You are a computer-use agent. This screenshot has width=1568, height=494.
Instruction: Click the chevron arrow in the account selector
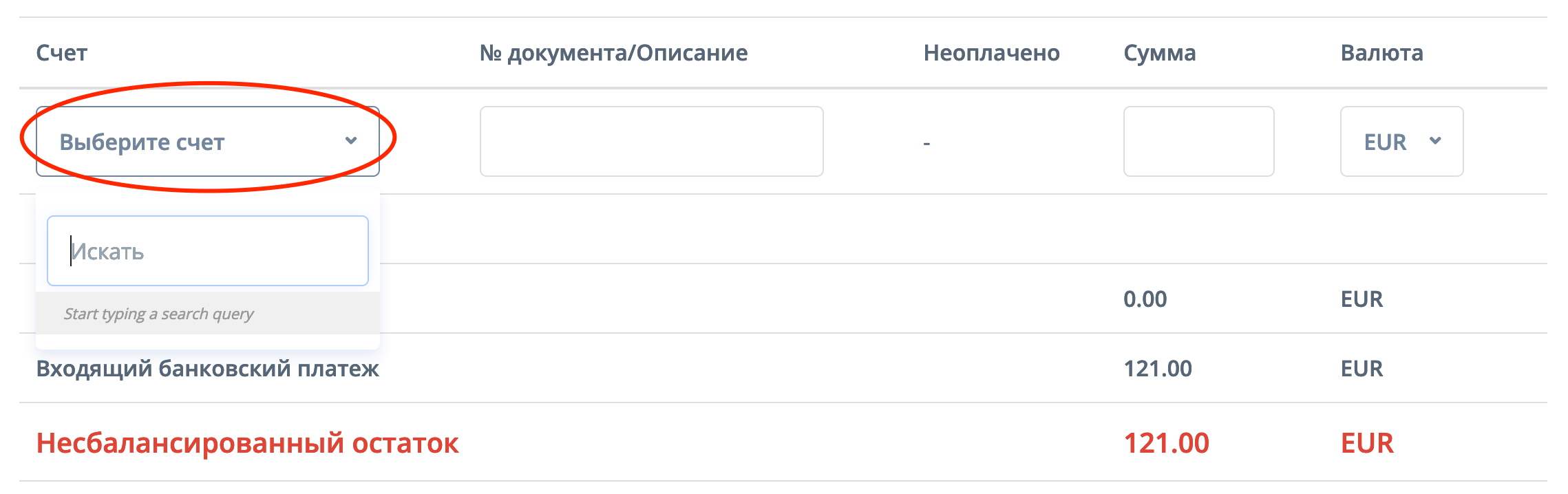[351, 141]
